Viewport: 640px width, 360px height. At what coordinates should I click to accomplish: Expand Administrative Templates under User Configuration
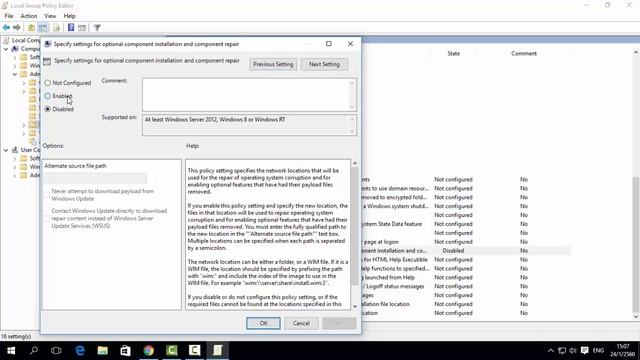click(15, 176)
